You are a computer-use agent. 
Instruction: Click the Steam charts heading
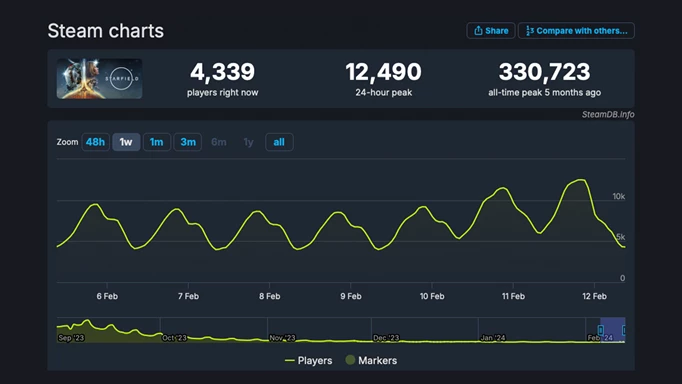[x=106, y=31]
